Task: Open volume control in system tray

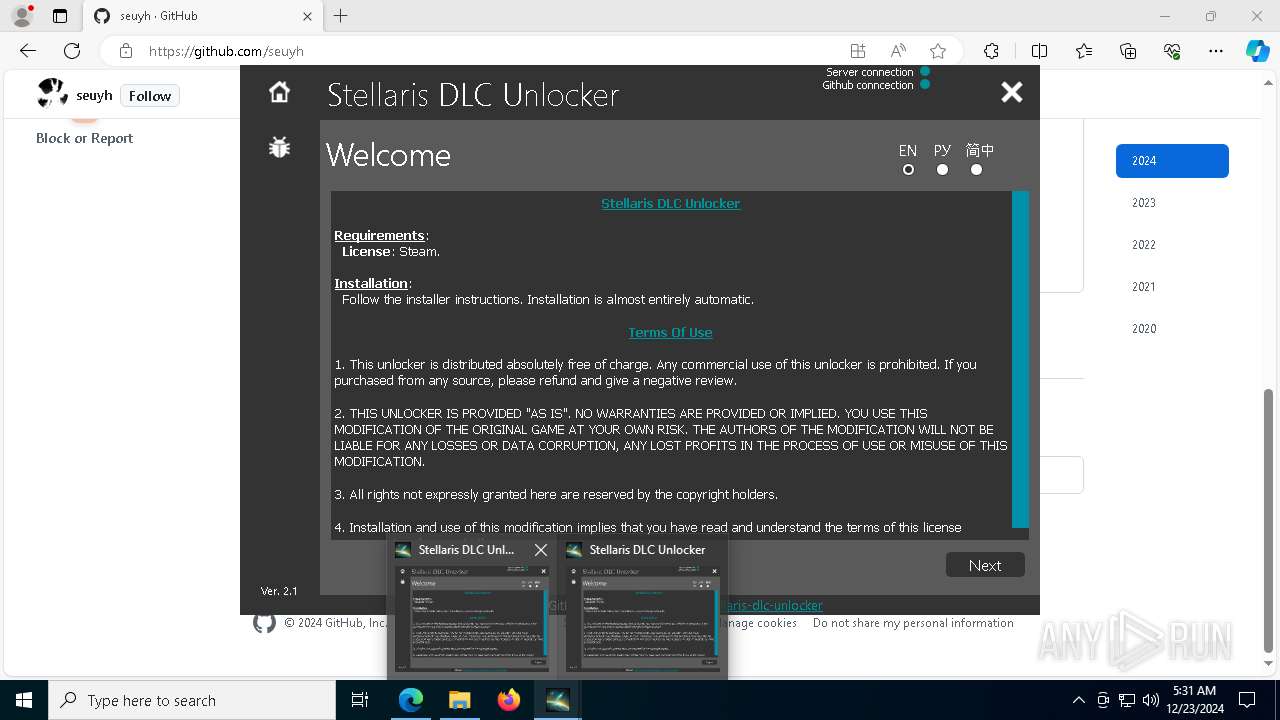Action: click(1151, 700)
